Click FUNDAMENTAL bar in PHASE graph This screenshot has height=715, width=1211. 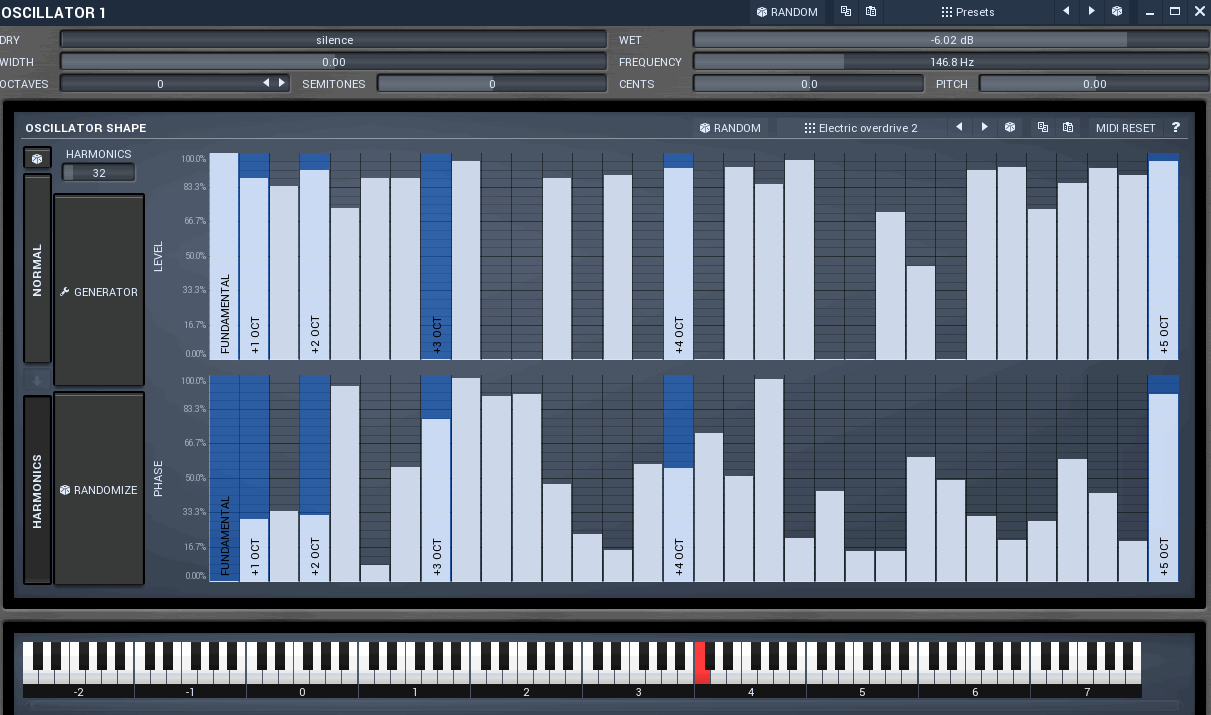(x=224, y=478)
